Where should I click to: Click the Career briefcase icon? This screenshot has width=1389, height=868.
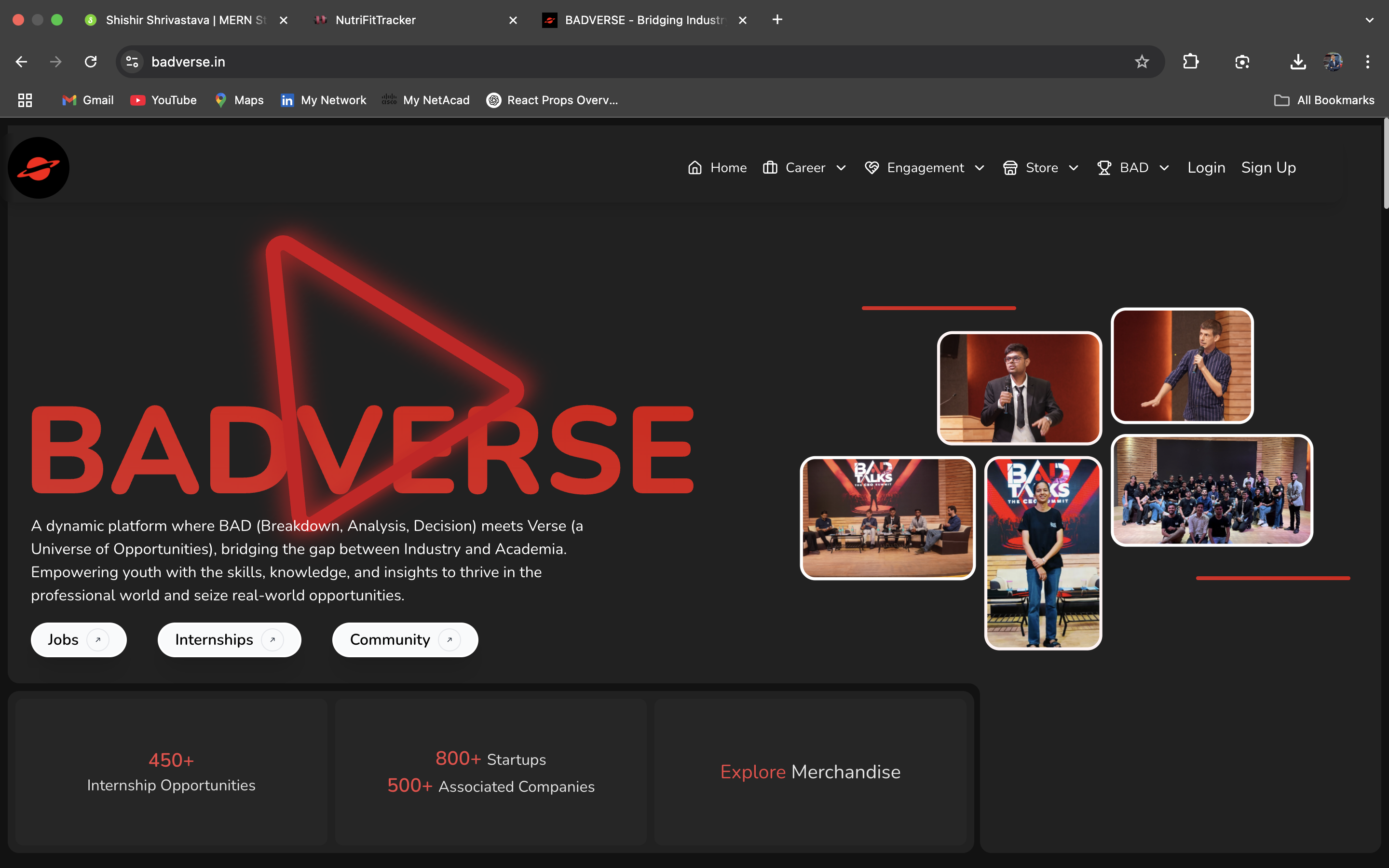click(x=770, y=168)
